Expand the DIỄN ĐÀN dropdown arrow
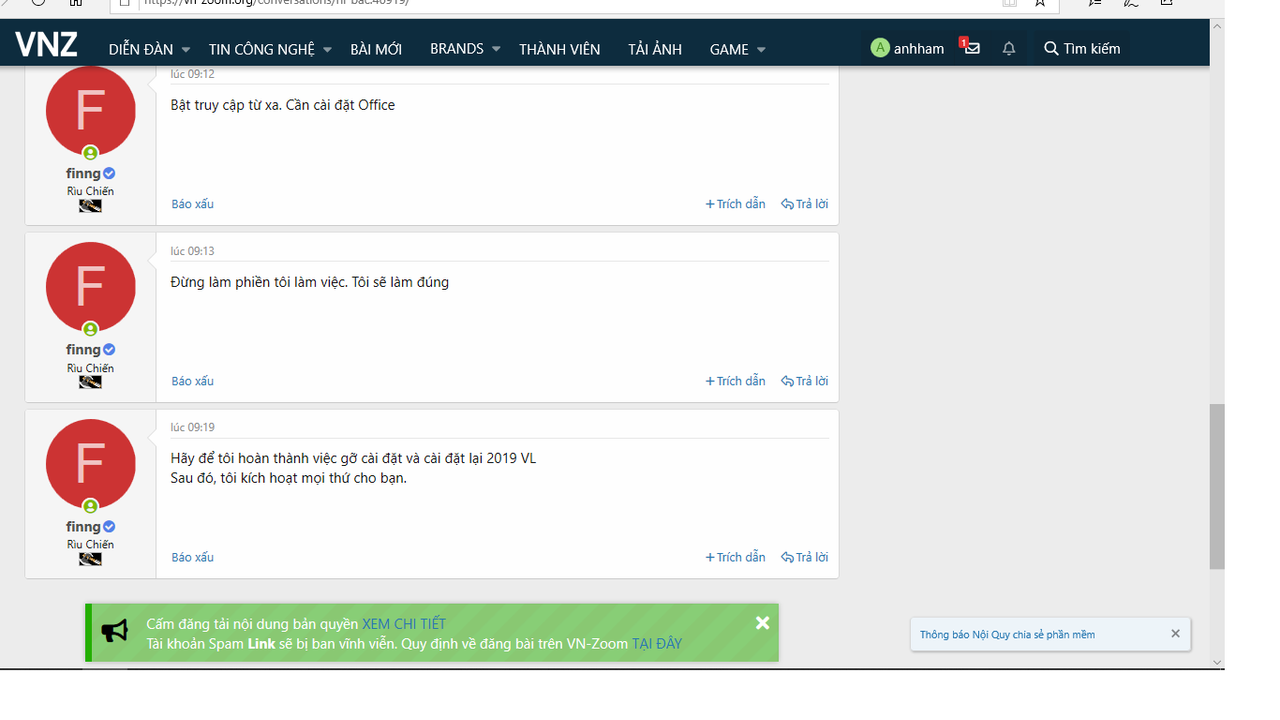 pyautogui.click(x=185, y=49)
